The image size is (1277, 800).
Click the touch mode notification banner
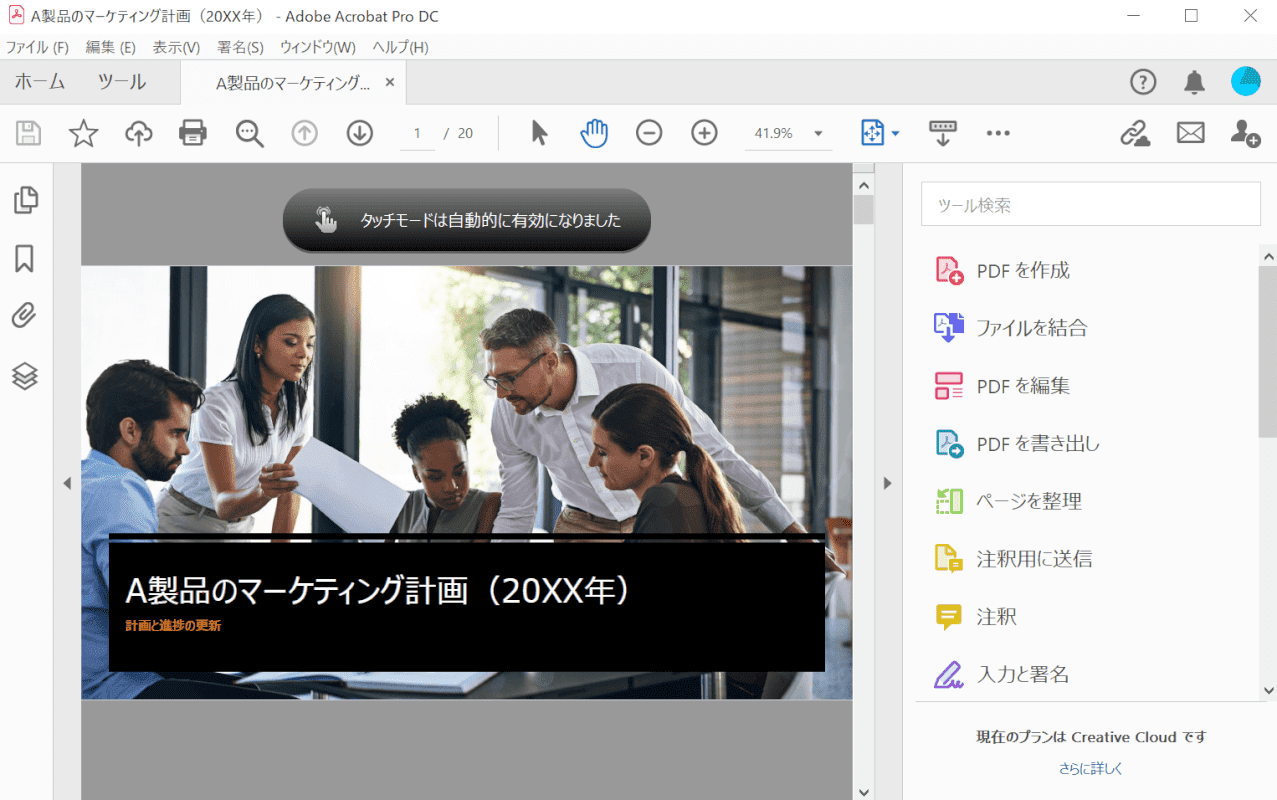point(467,220)
